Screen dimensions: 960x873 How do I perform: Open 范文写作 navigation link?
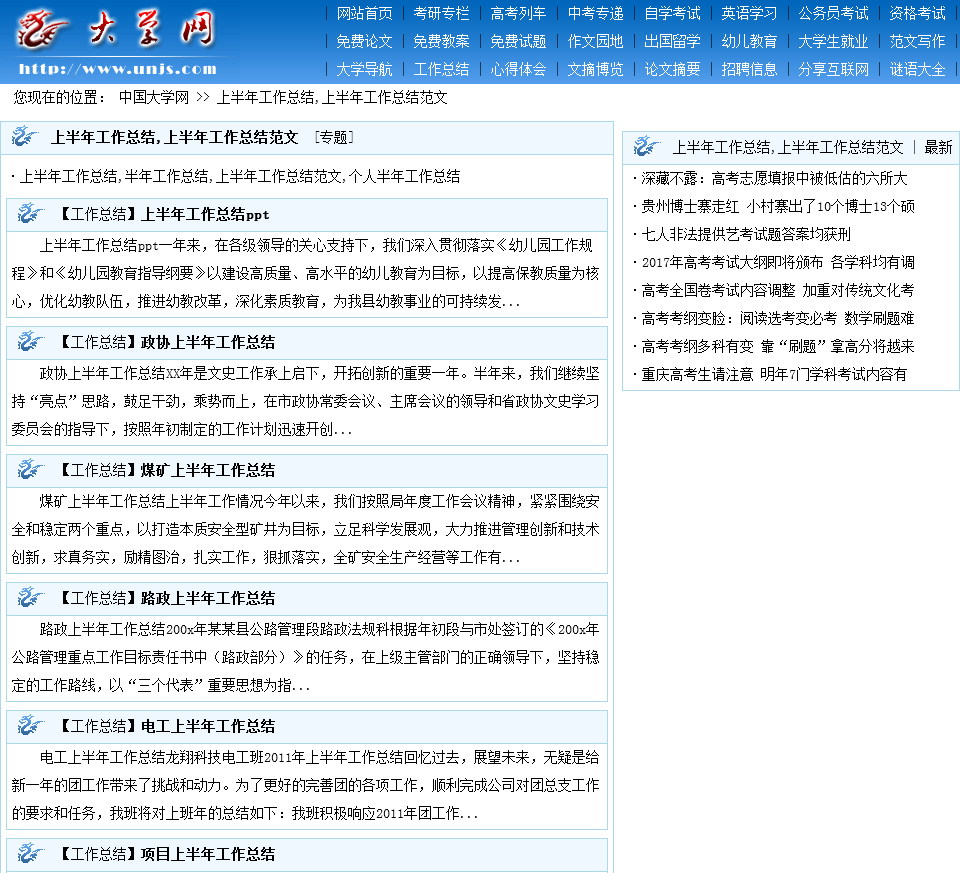917,41
